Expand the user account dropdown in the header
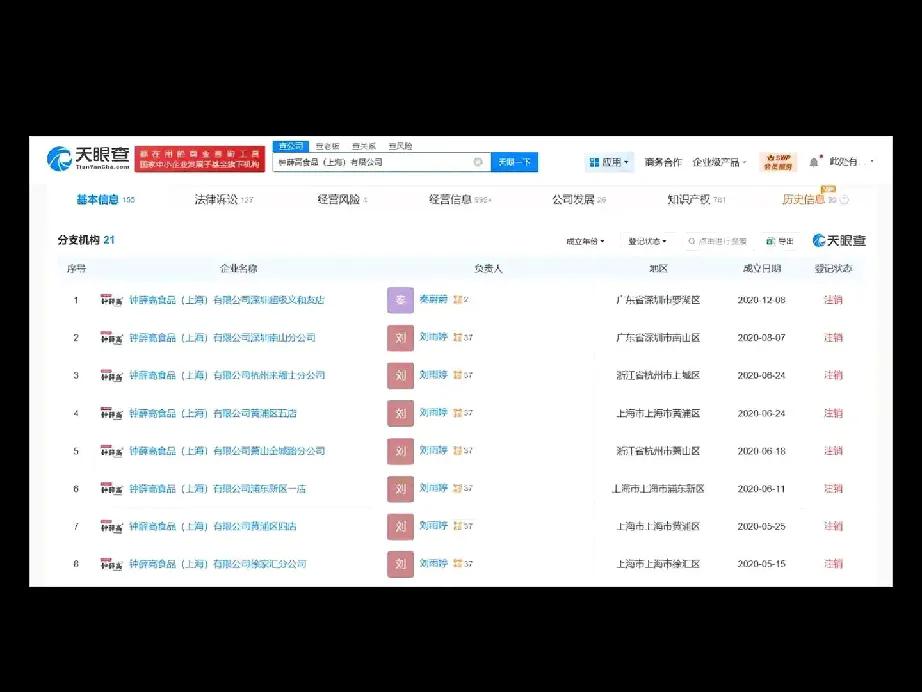The height and width of the screenshot is (692, 922). click(x=851, y=161)
